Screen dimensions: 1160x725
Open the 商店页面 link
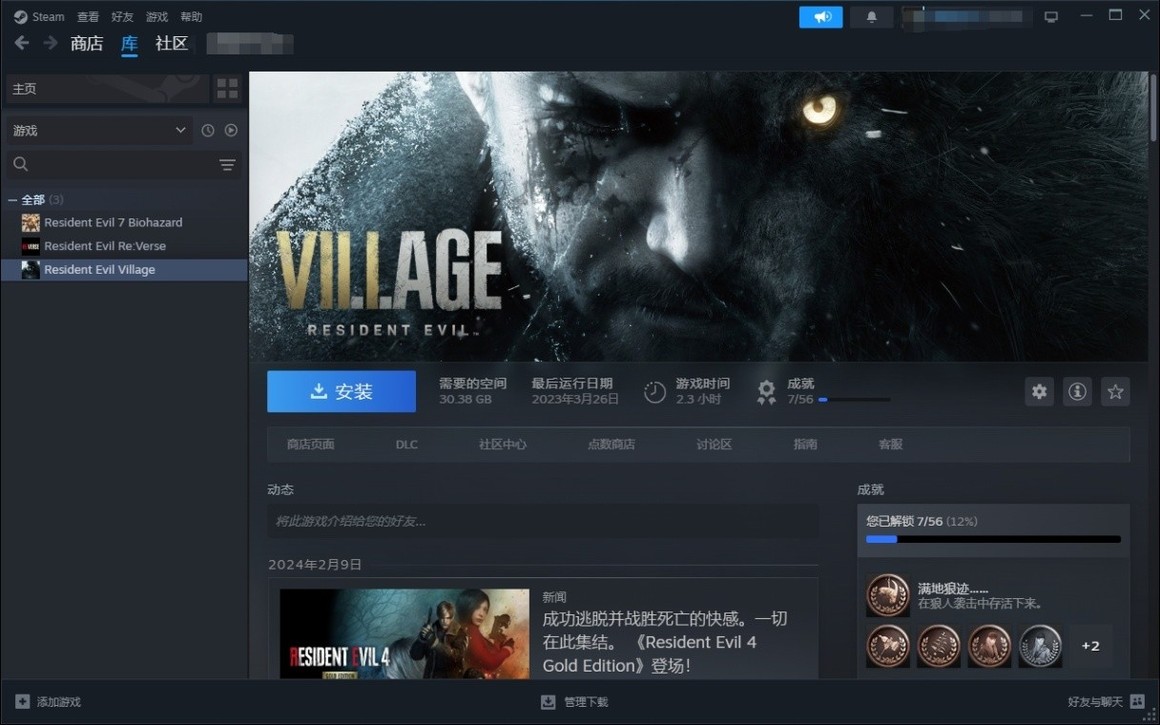pos(311,444)
